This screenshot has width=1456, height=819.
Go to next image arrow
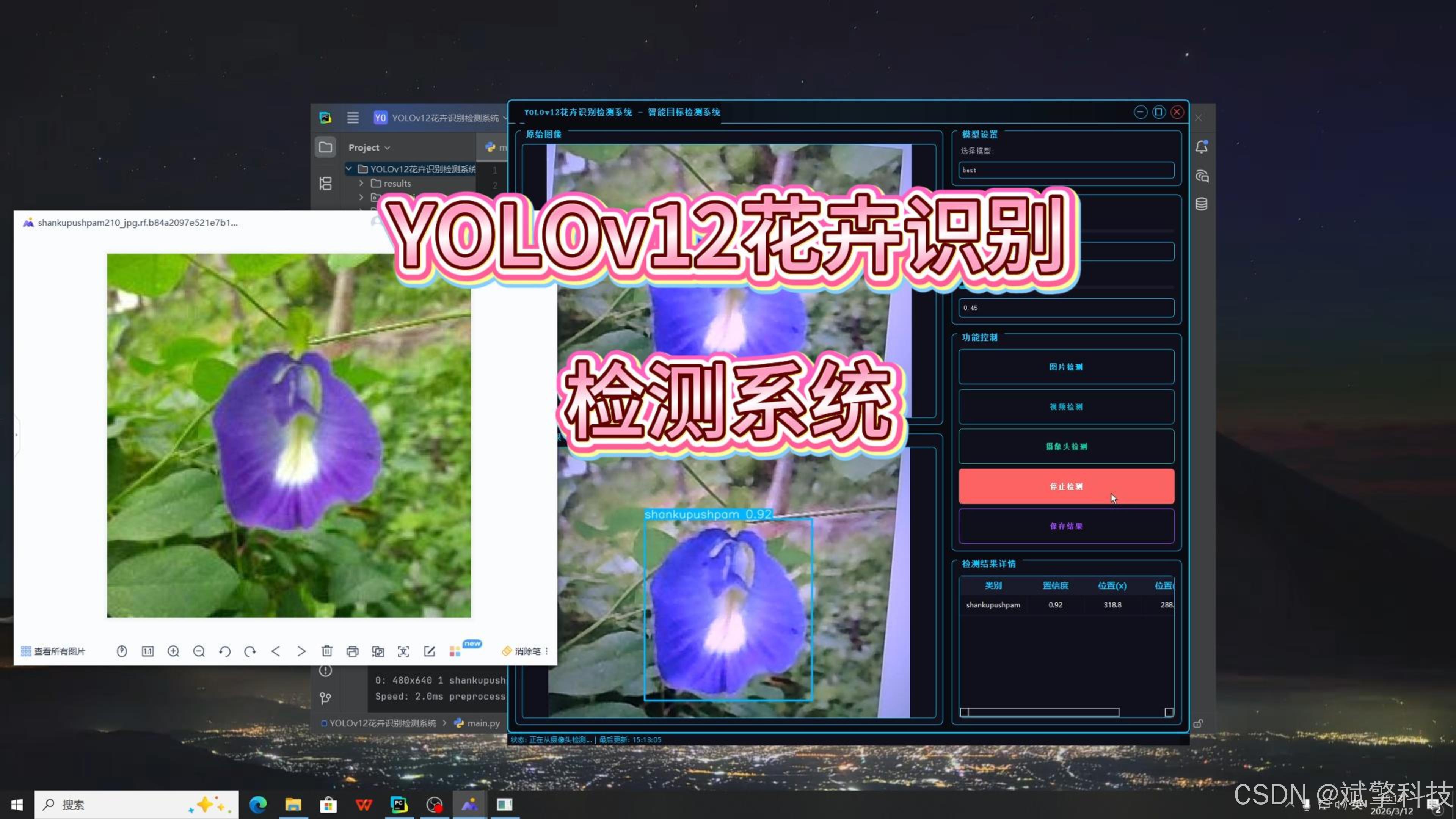point(301,651)
